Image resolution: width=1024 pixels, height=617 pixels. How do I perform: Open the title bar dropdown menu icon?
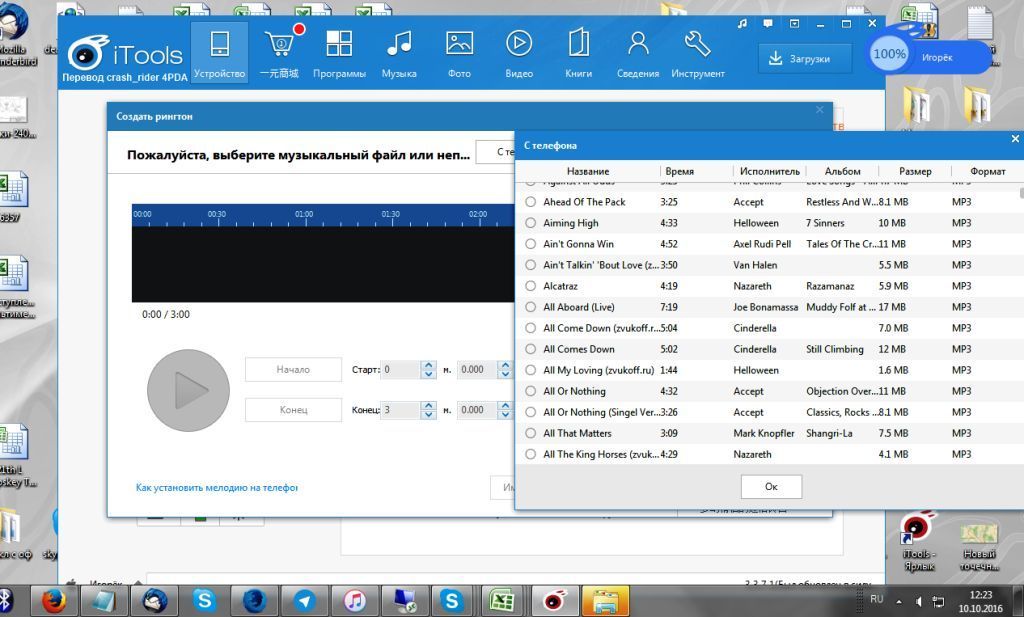pos(794,24)
